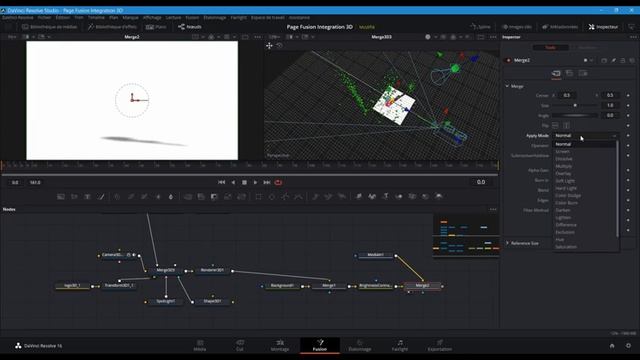Toggle the Inspecteur panel button

pos(603,27)
